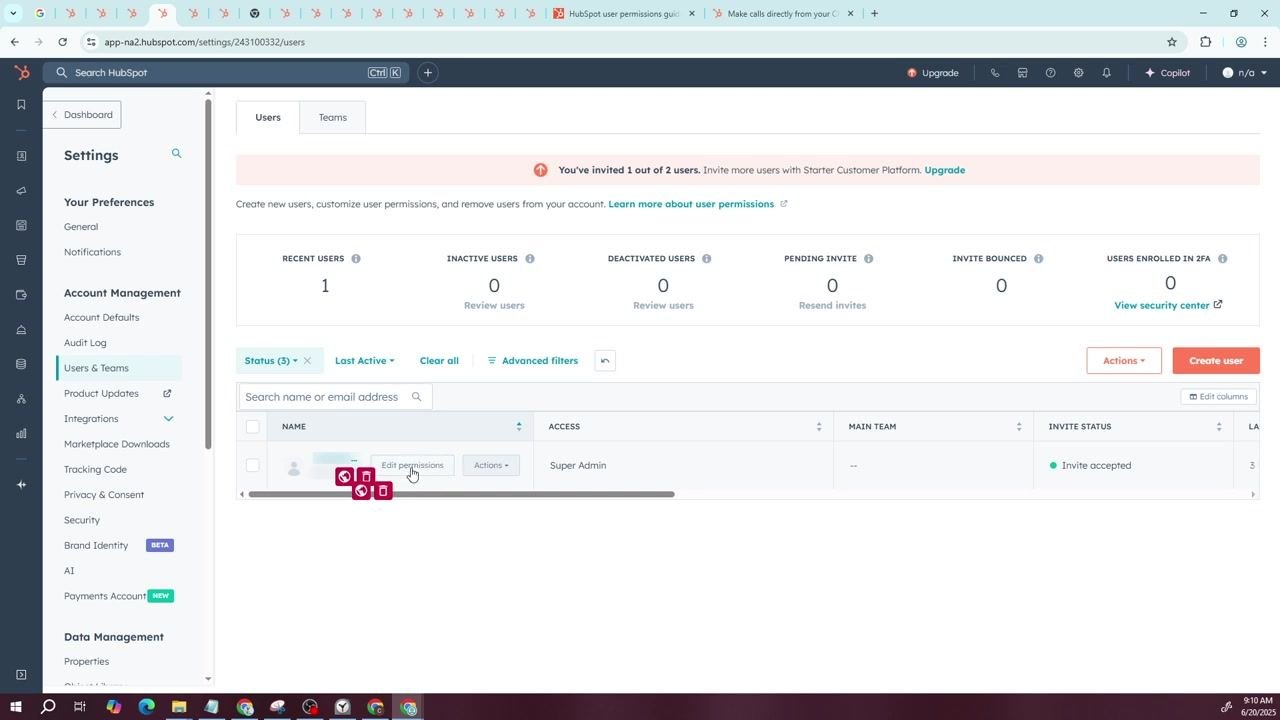Viewport: 1280px width, 720px height.
Task: Open the Marketplace storefront icon in top bar
Action: (x=1022, y=73)
